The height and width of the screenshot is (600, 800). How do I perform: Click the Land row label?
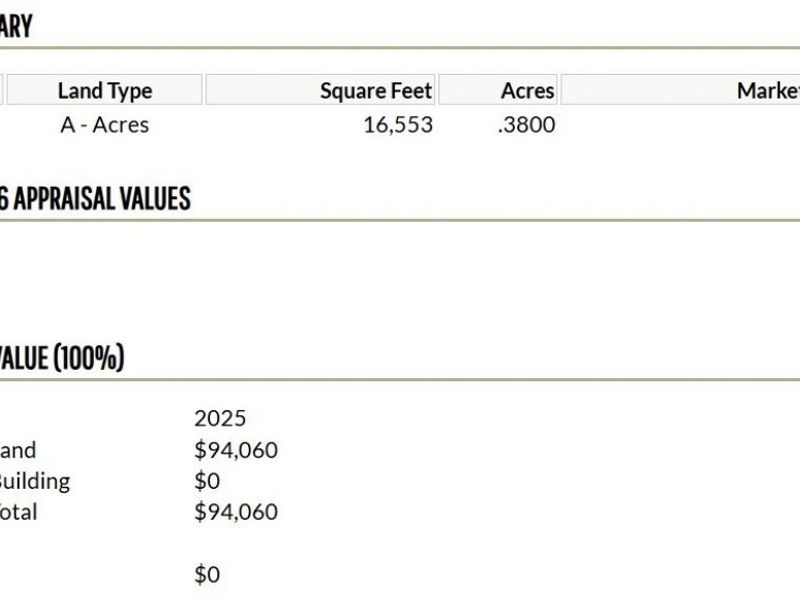[x=18, y=450]
